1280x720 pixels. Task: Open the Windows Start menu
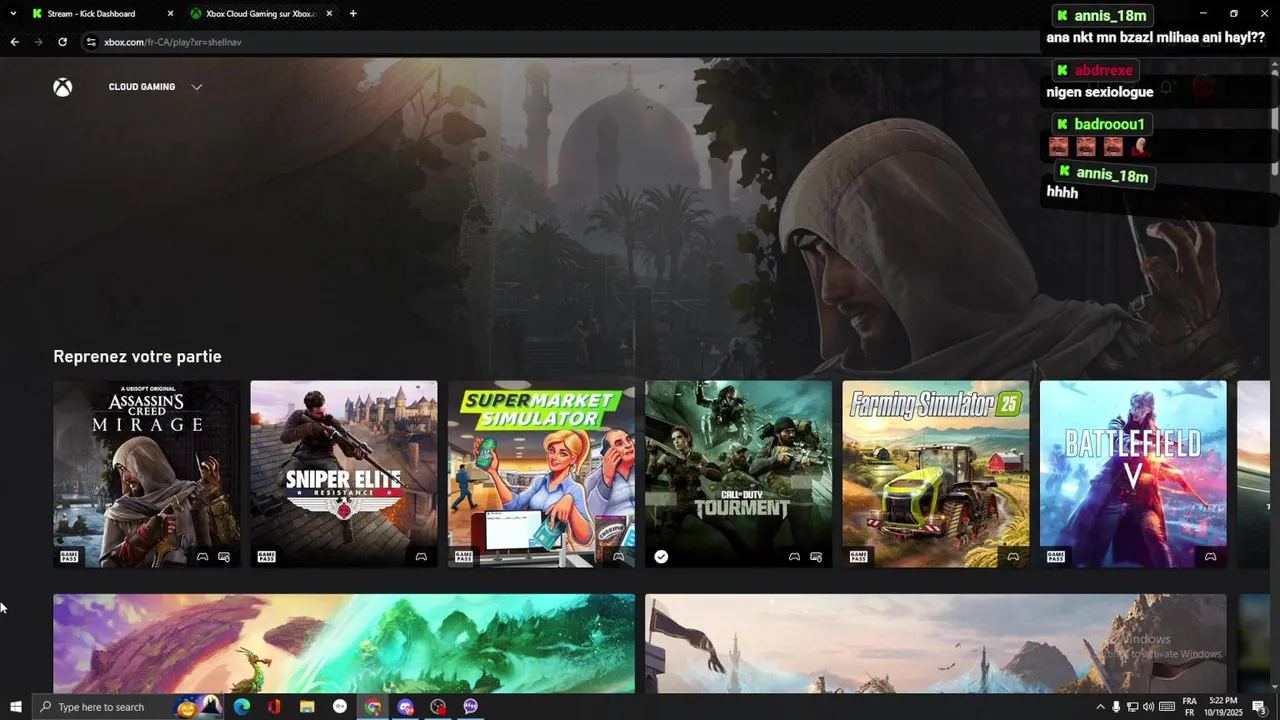[x=15, y=707]
